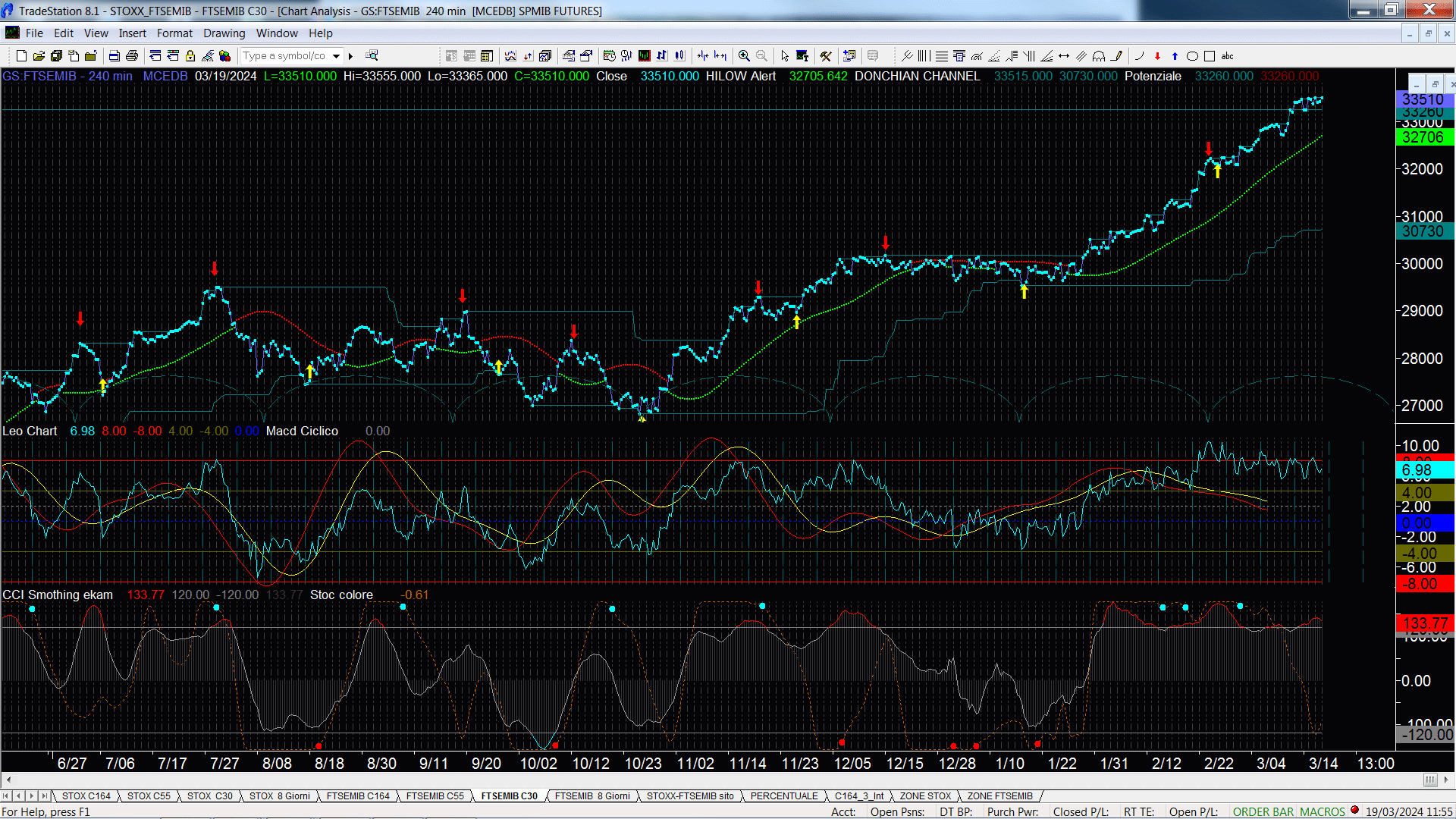Open the Format menu
This screenshot has width=1456, height=819.
tap(174, 33)
